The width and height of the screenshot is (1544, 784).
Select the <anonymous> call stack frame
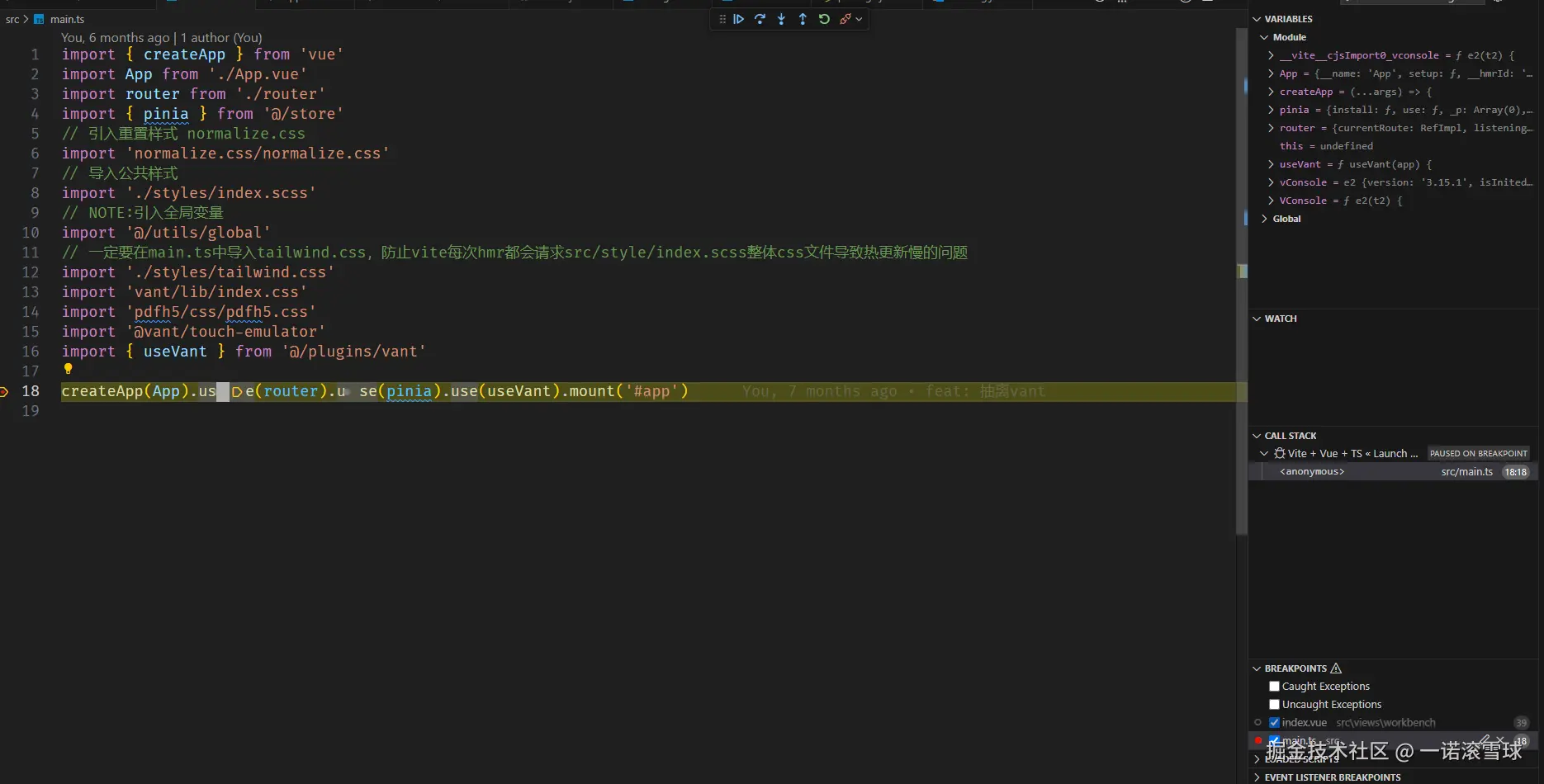tap(1393, 472)
